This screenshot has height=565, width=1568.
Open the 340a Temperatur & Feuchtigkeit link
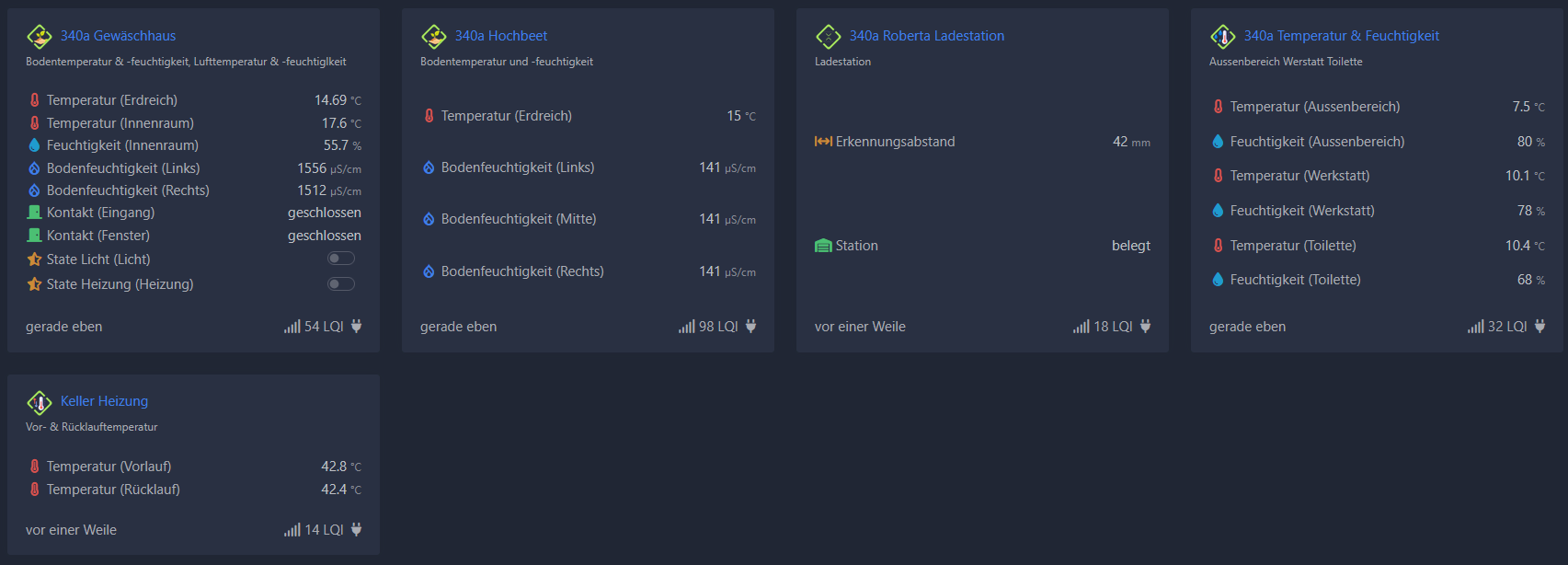pos(1342,36)
